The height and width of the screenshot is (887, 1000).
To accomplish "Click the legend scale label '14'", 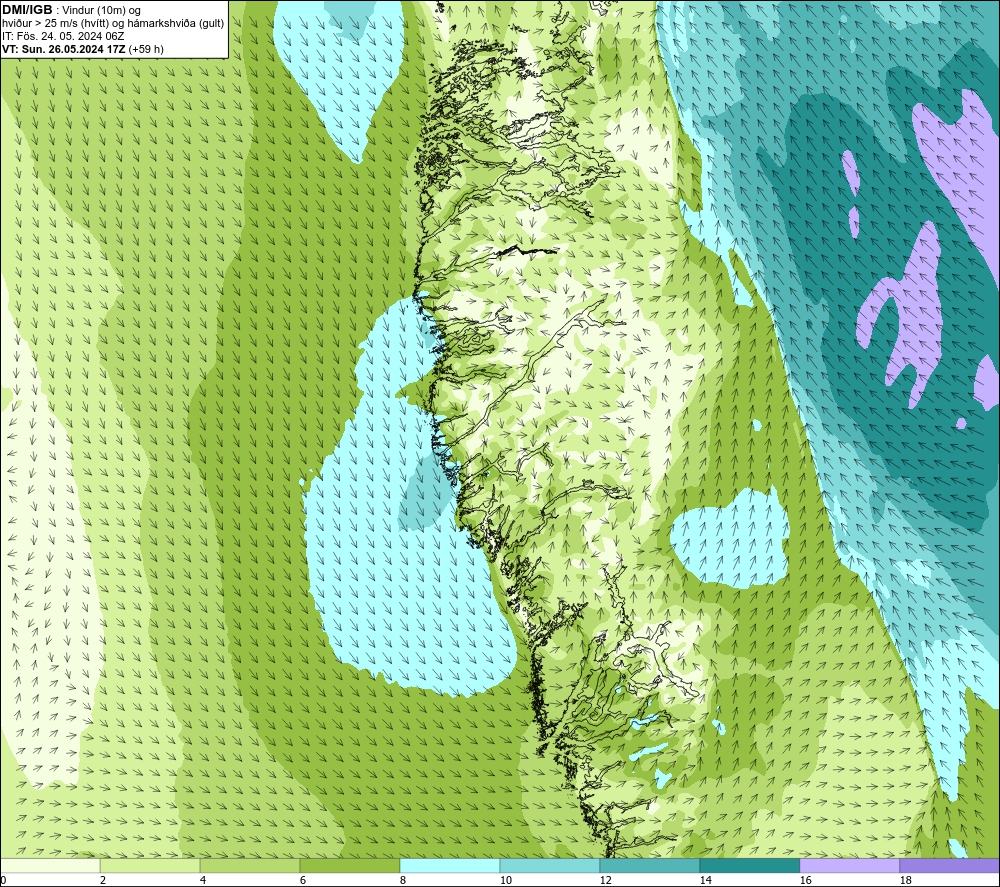I will tap(705, 880).
